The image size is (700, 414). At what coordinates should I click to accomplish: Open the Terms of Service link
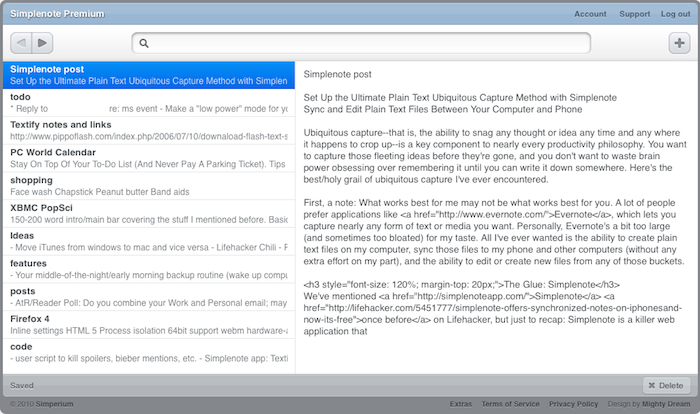coord(510,404)
